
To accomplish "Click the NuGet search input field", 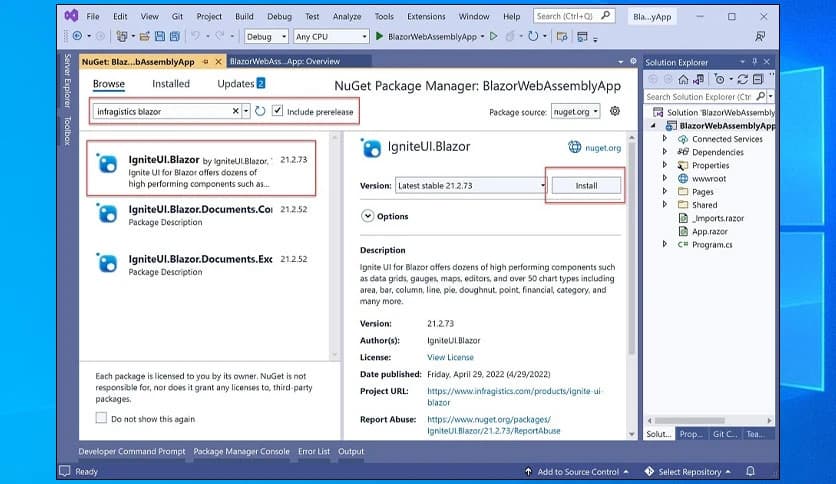I will click(x=163, y=111).
